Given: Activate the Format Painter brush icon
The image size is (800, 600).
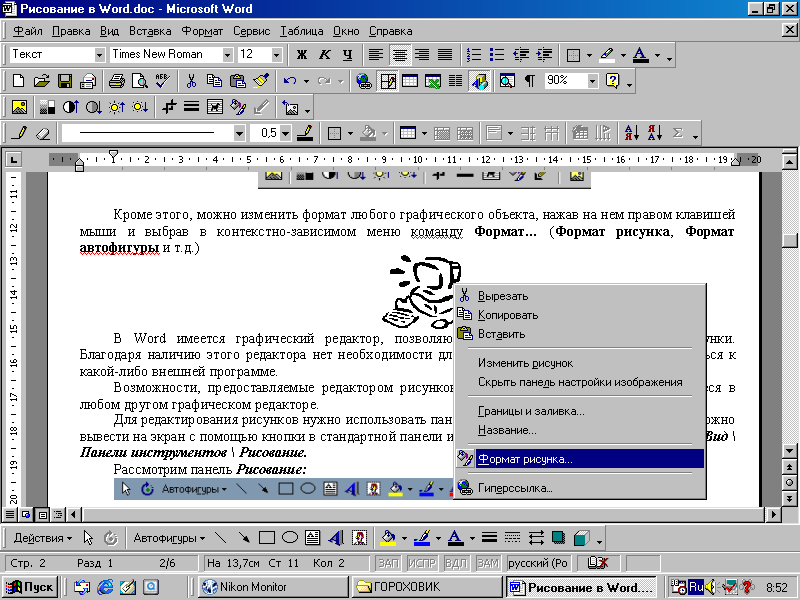Looking at the screenshot, I should pos(261,81).
